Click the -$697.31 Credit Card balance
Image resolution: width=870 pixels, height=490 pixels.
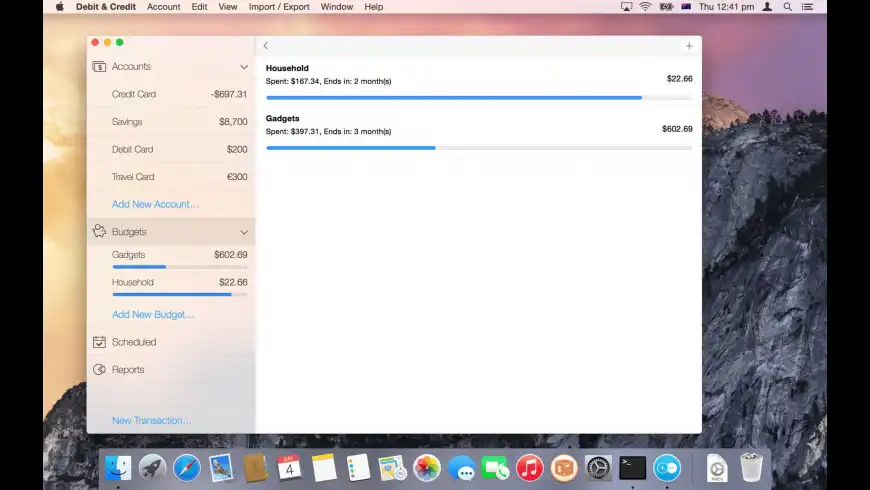[x=229, y=94]
